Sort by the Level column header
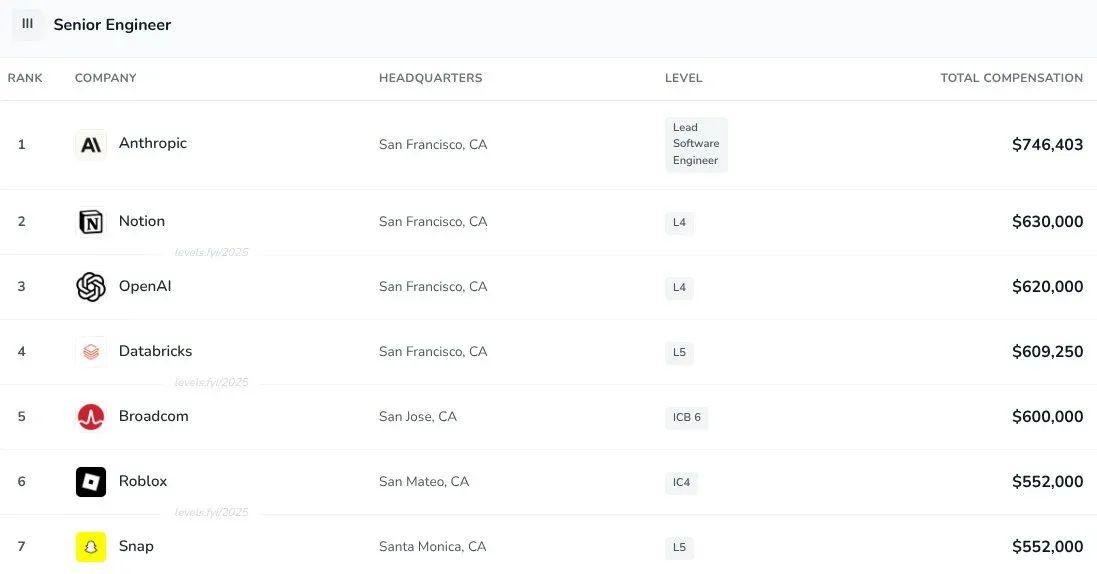1097x574 pixels. [684, 78]
